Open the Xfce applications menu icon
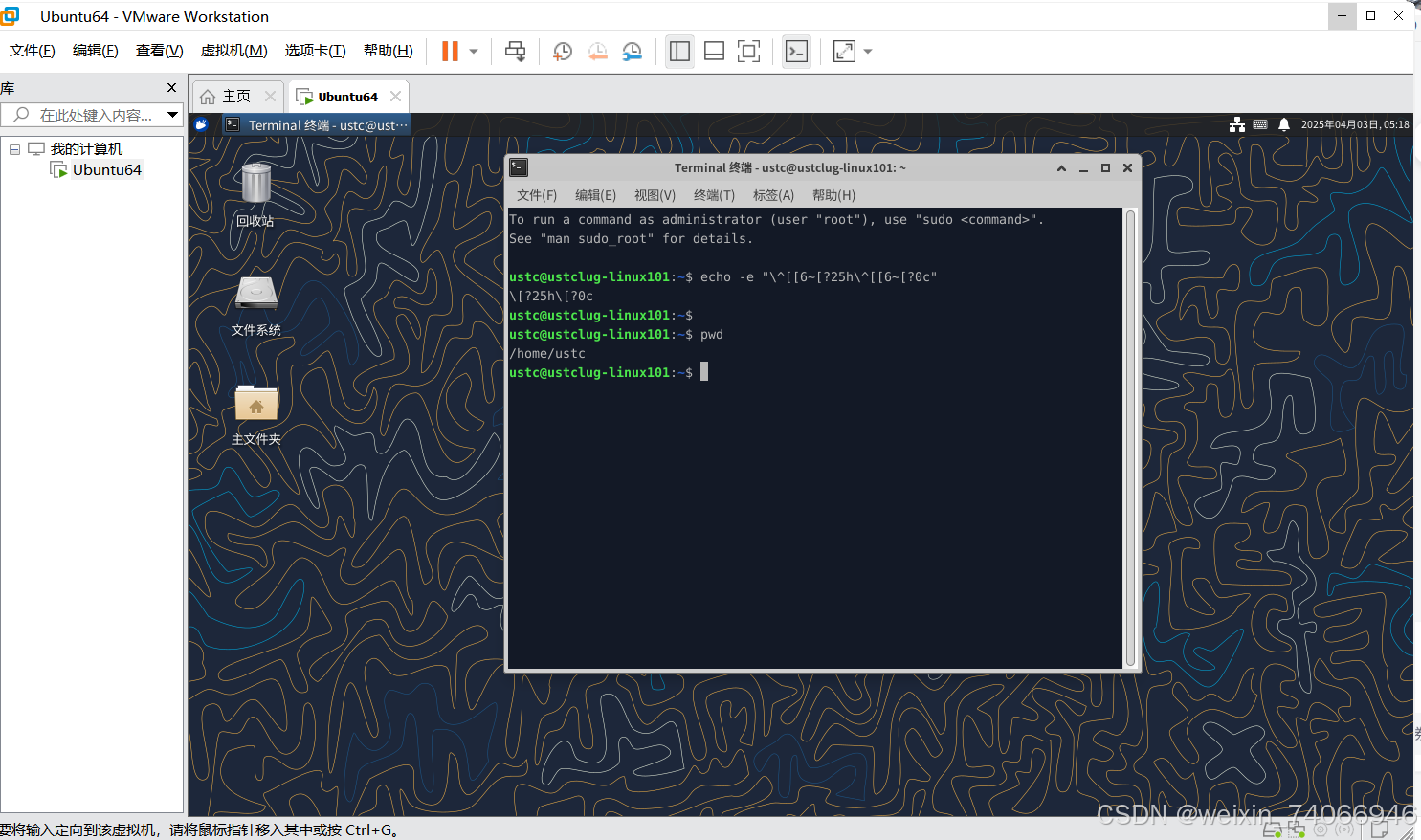 (201, 124)
